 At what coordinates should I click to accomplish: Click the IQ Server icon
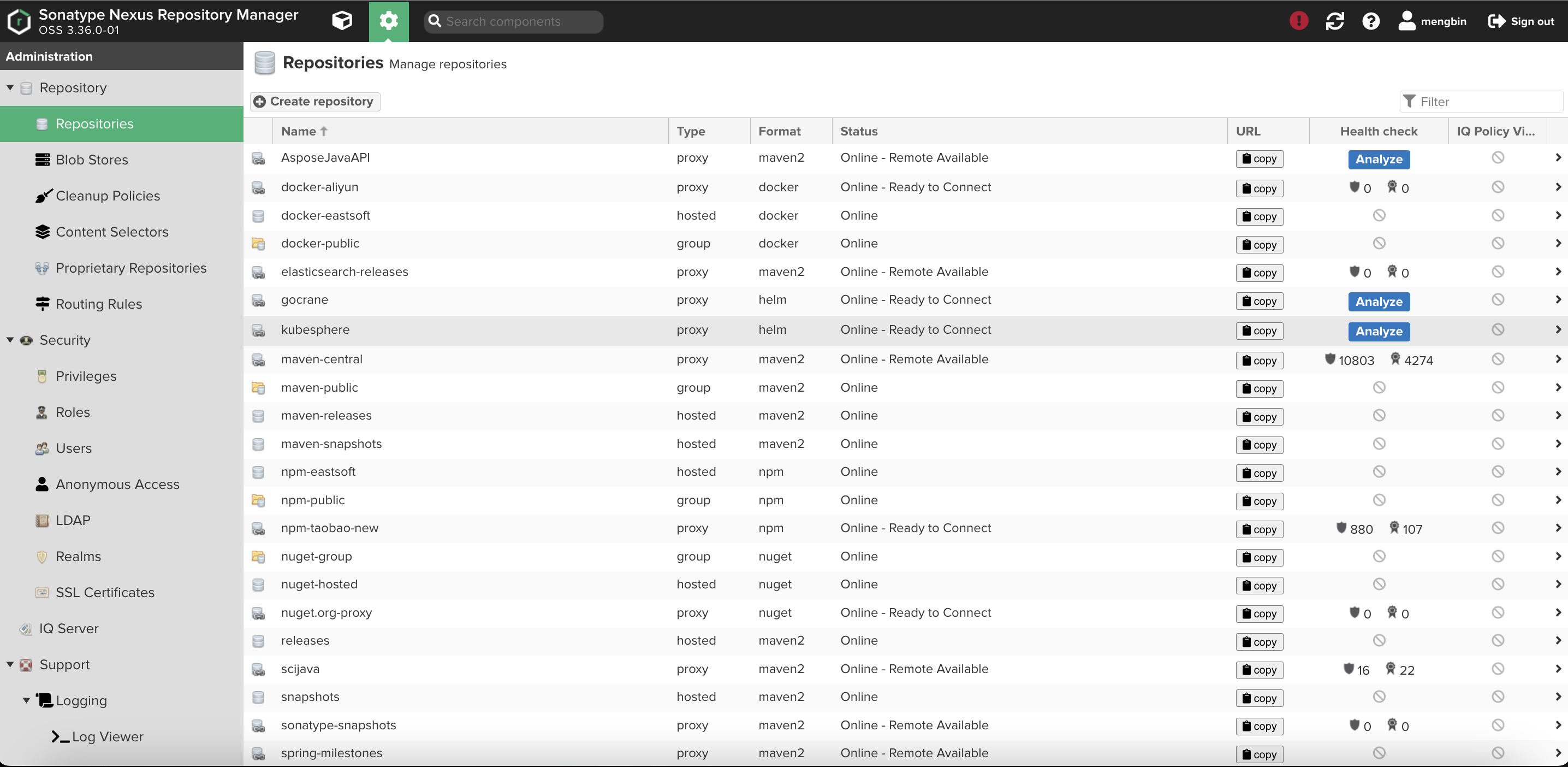[x=26, y=629]
